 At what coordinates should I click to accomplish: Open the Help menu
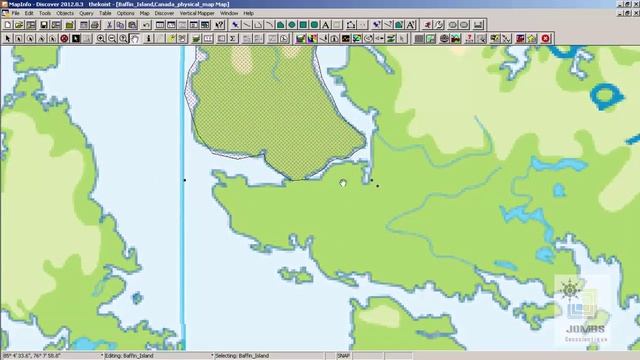click(249, 13)
